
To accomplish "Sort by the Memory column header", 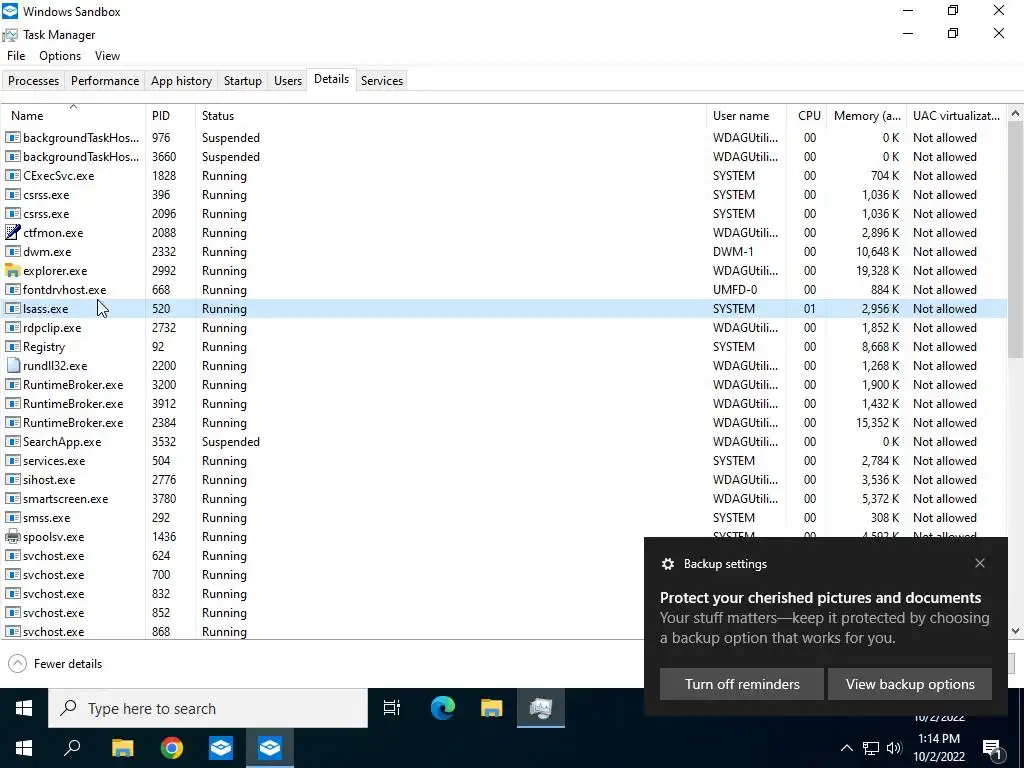I will [x=866, y=116].
